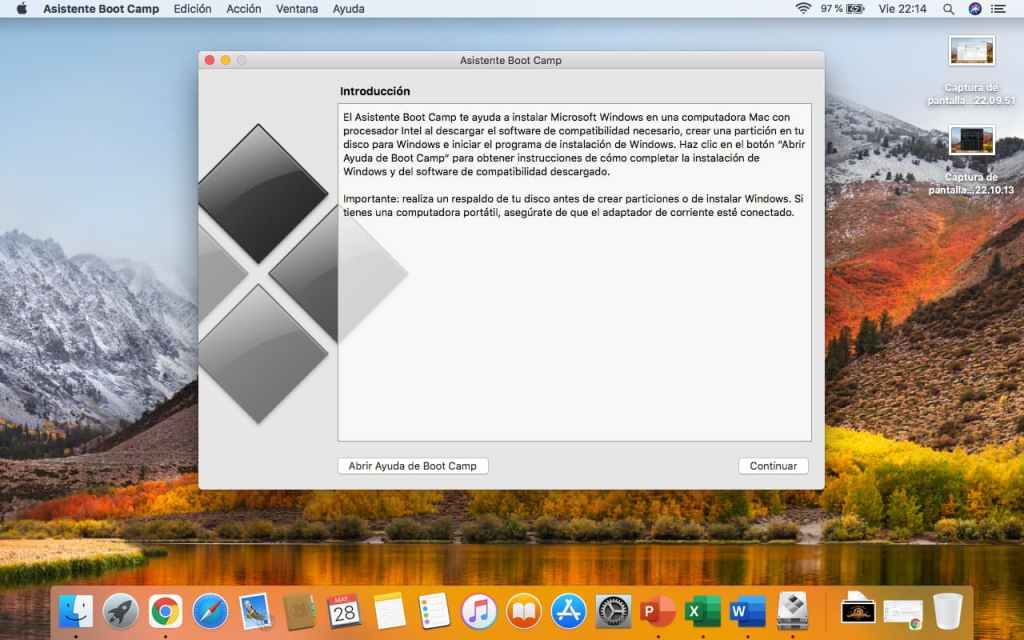
Task: Click the Wi-Fi status icon
Action: click(803, 9)
